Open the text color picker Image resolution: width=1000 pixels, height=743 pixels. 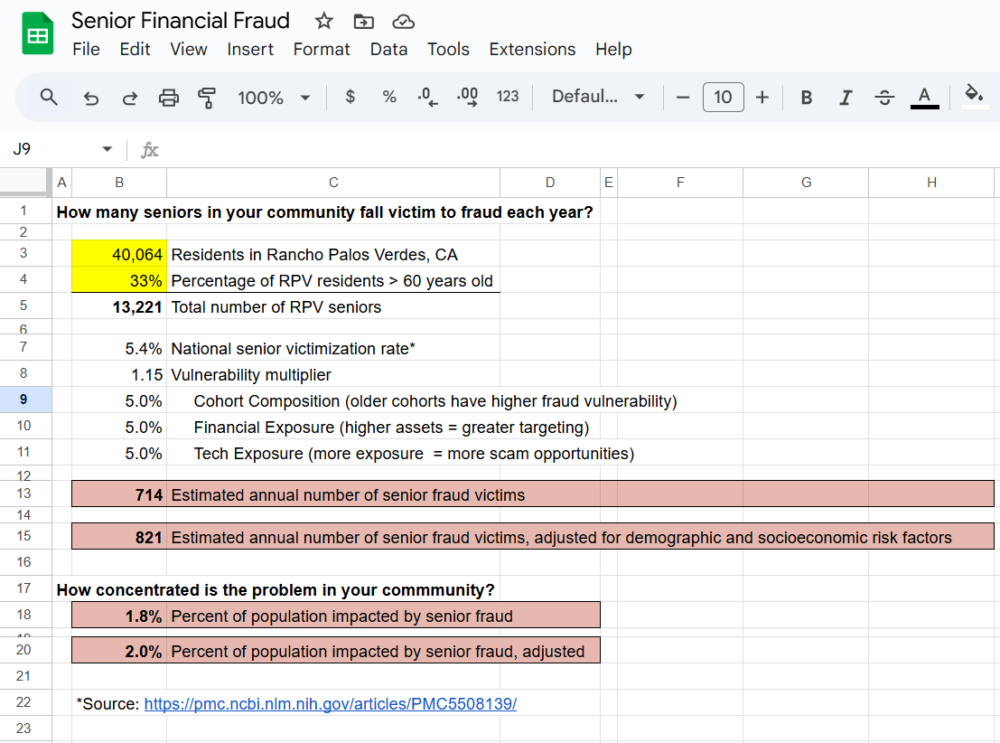(924, 97)
